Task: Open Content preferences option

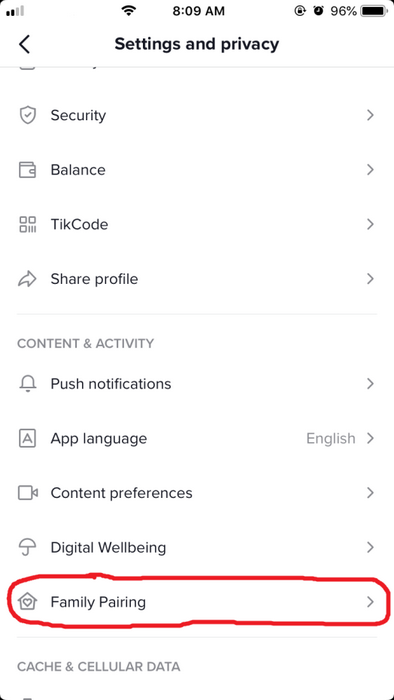Action: point(197,493)
